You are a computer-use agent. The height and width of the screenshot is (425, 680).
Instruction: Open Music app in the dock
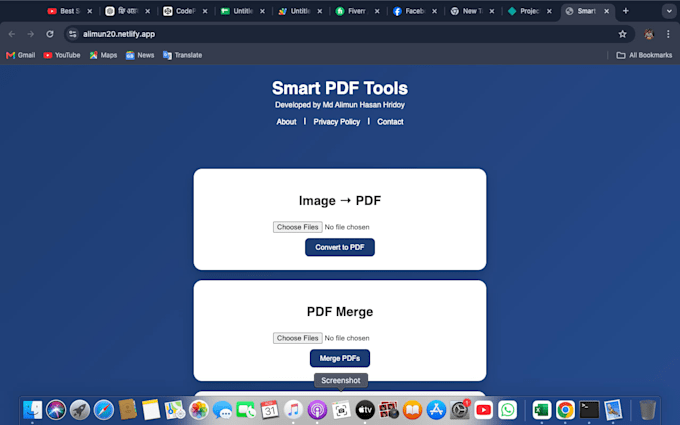point(294,410)
